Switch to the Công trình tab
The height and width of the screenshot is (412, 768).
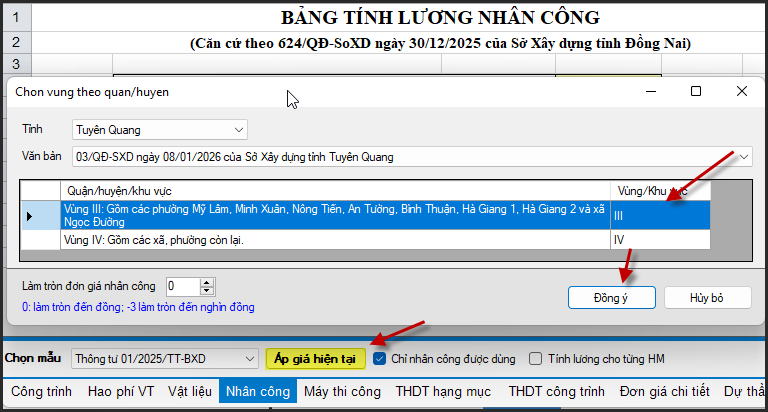point(42,391)
